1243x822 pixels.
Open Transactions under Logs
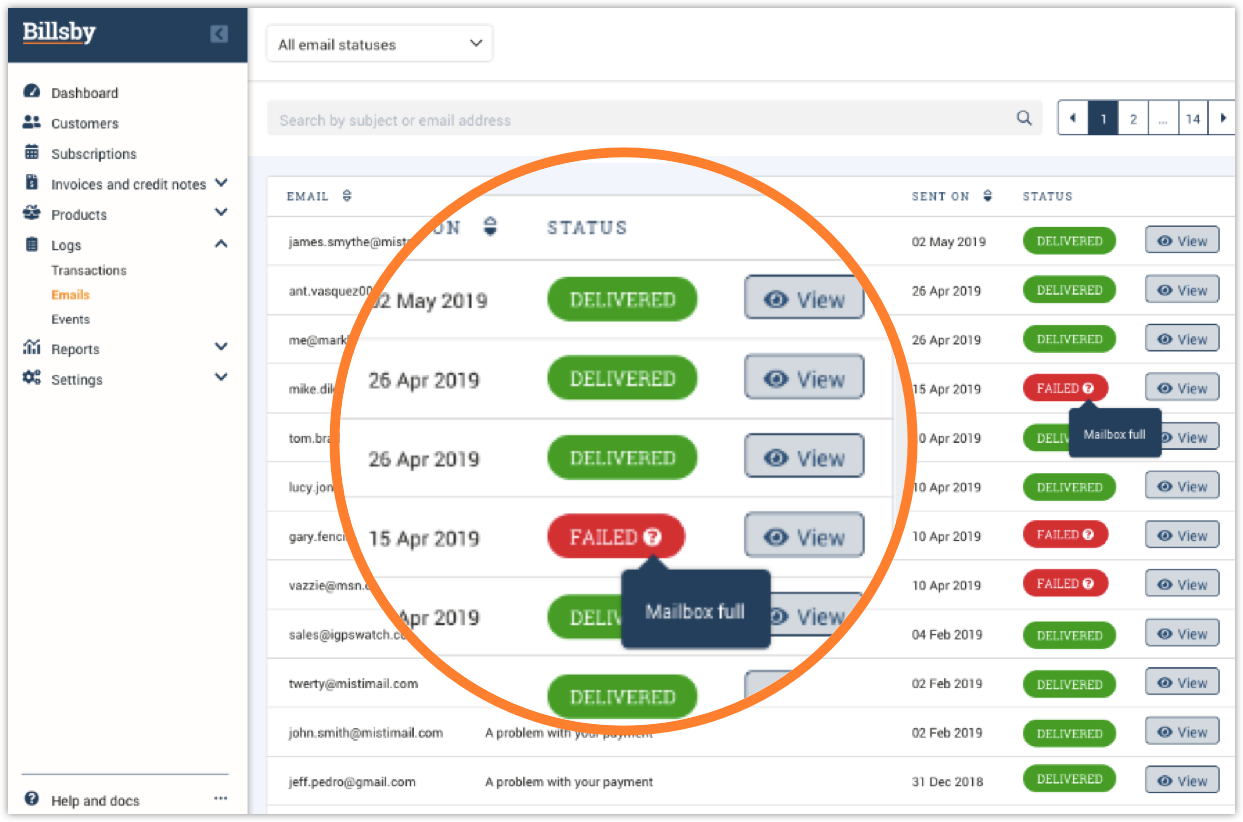[x=89, y=270]
